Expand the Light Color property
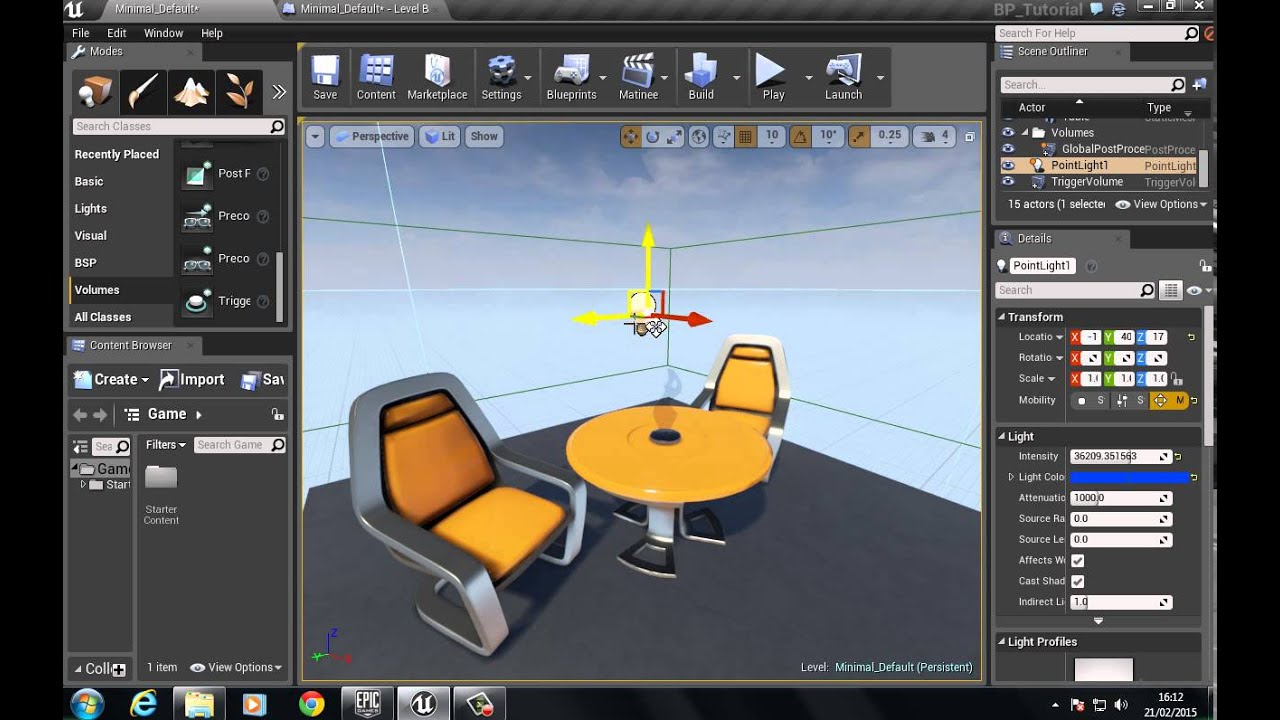This screenshot has height=720, width=1280. click(1011, 477)
